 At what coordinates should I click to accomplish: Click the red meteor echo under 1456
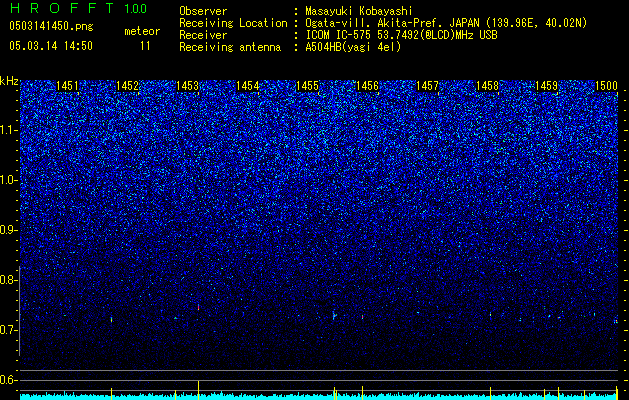[362, 317]
